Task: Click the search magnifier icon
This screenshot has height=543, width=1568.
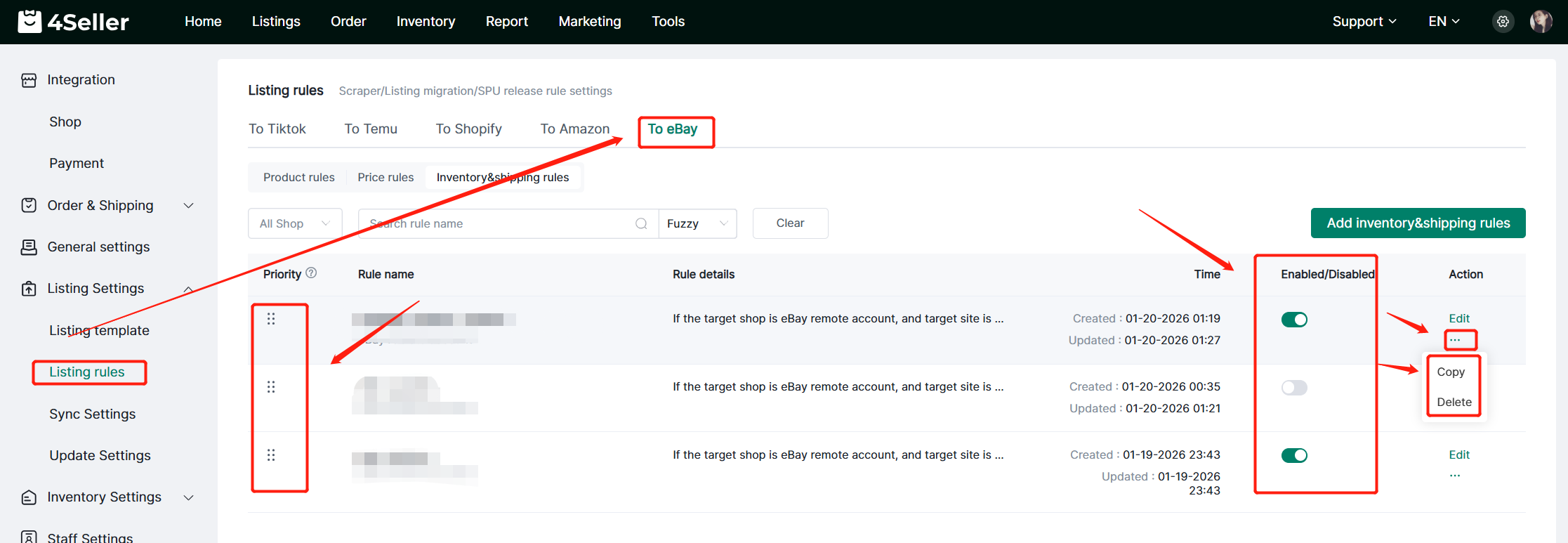Action: tap(641, 223)
